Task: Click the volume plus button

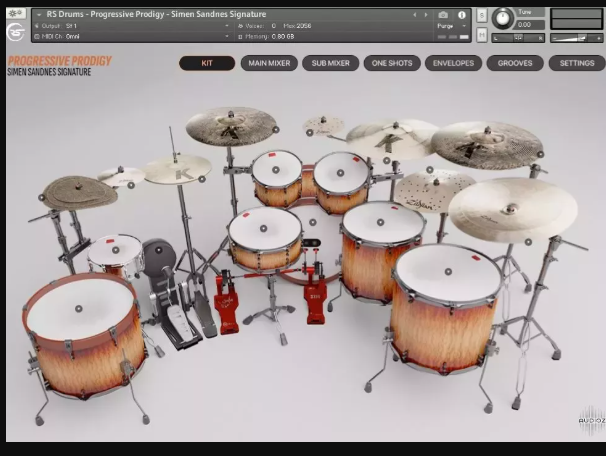Action: pos(599,38)
